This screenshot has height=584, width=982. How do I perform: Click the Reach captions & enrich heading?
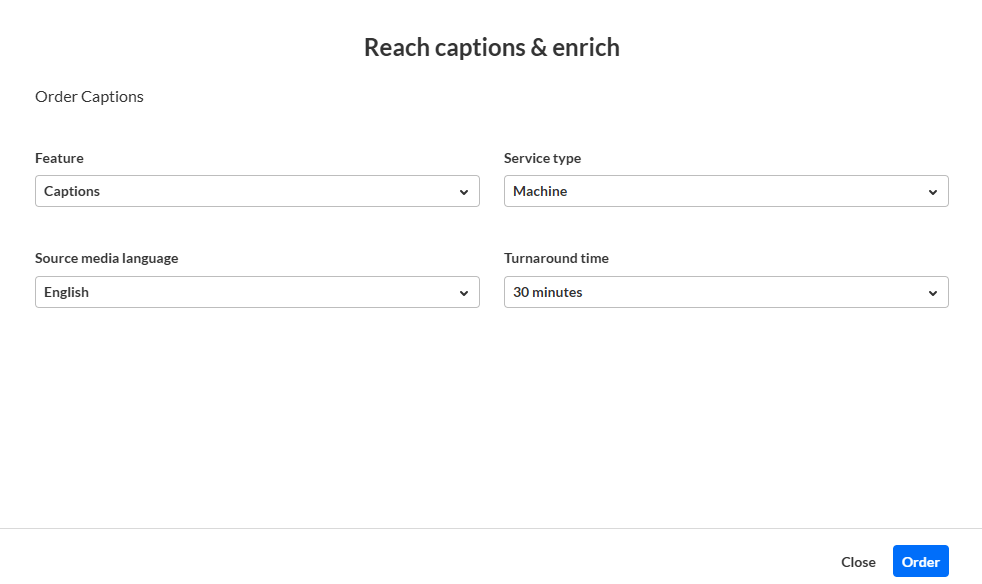[x=491, y=47]
